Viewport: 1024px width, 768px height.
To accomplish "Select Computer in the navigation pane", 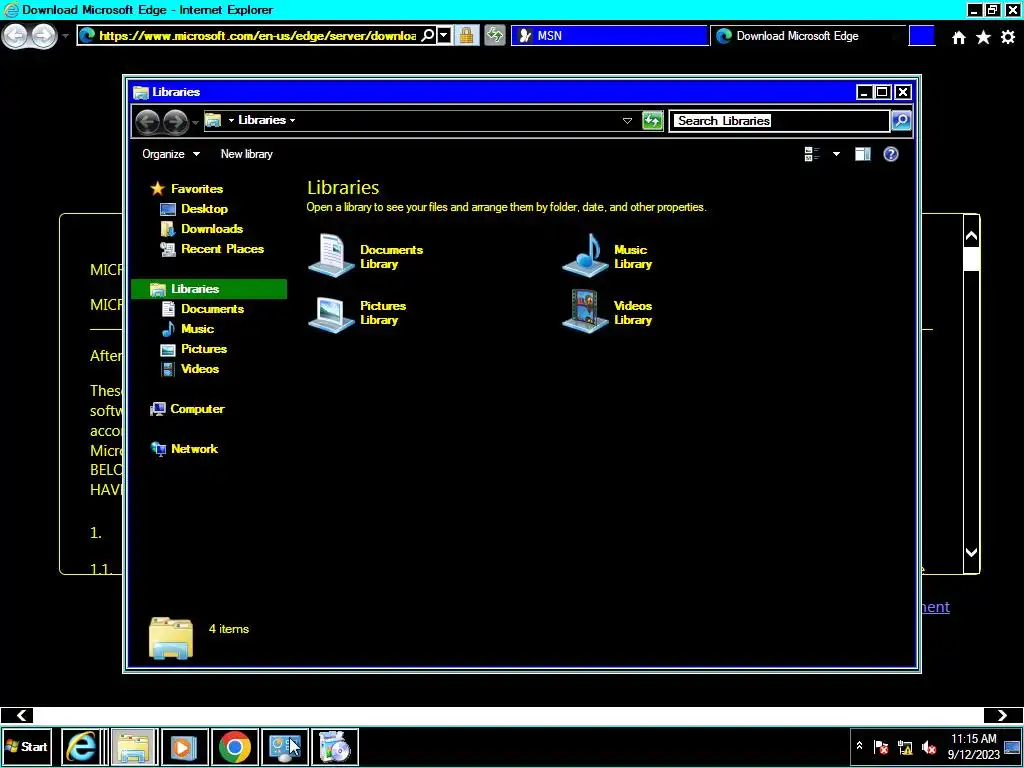I will click(x=197, y=409).
